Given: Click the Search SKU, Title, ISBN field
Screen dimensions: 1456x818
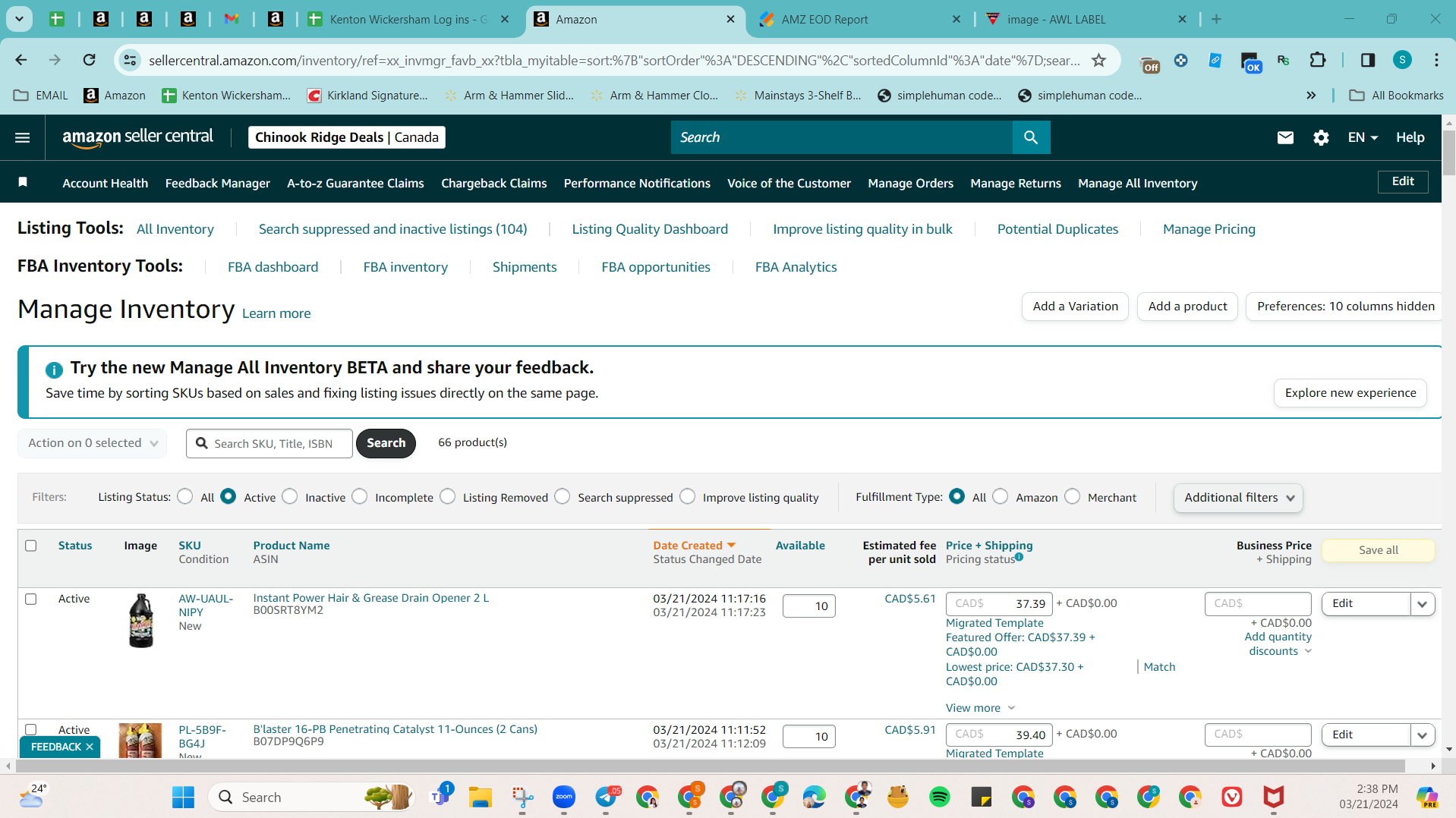Looking at the screenshot, I should pyautogui.click(x=269, y=443).
